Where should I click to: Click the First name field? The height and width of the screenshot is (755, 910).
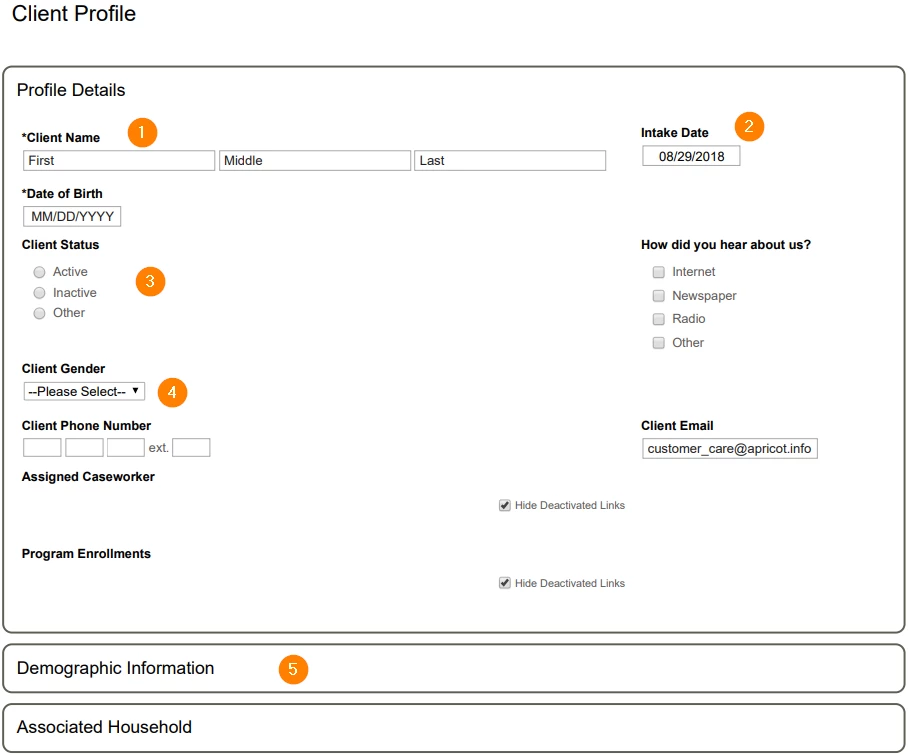(119, 161)
